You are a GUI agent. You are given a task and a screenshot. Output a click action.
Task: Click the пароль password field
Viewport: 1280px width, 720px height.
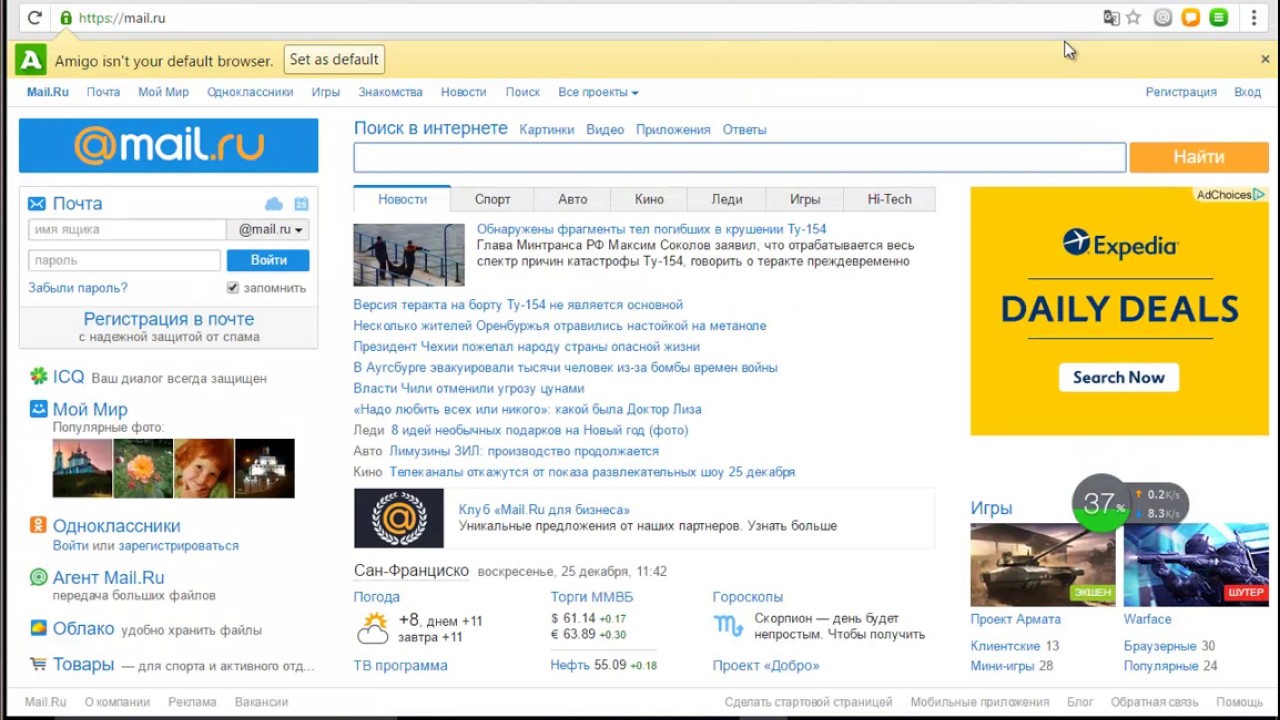point(124,260)
